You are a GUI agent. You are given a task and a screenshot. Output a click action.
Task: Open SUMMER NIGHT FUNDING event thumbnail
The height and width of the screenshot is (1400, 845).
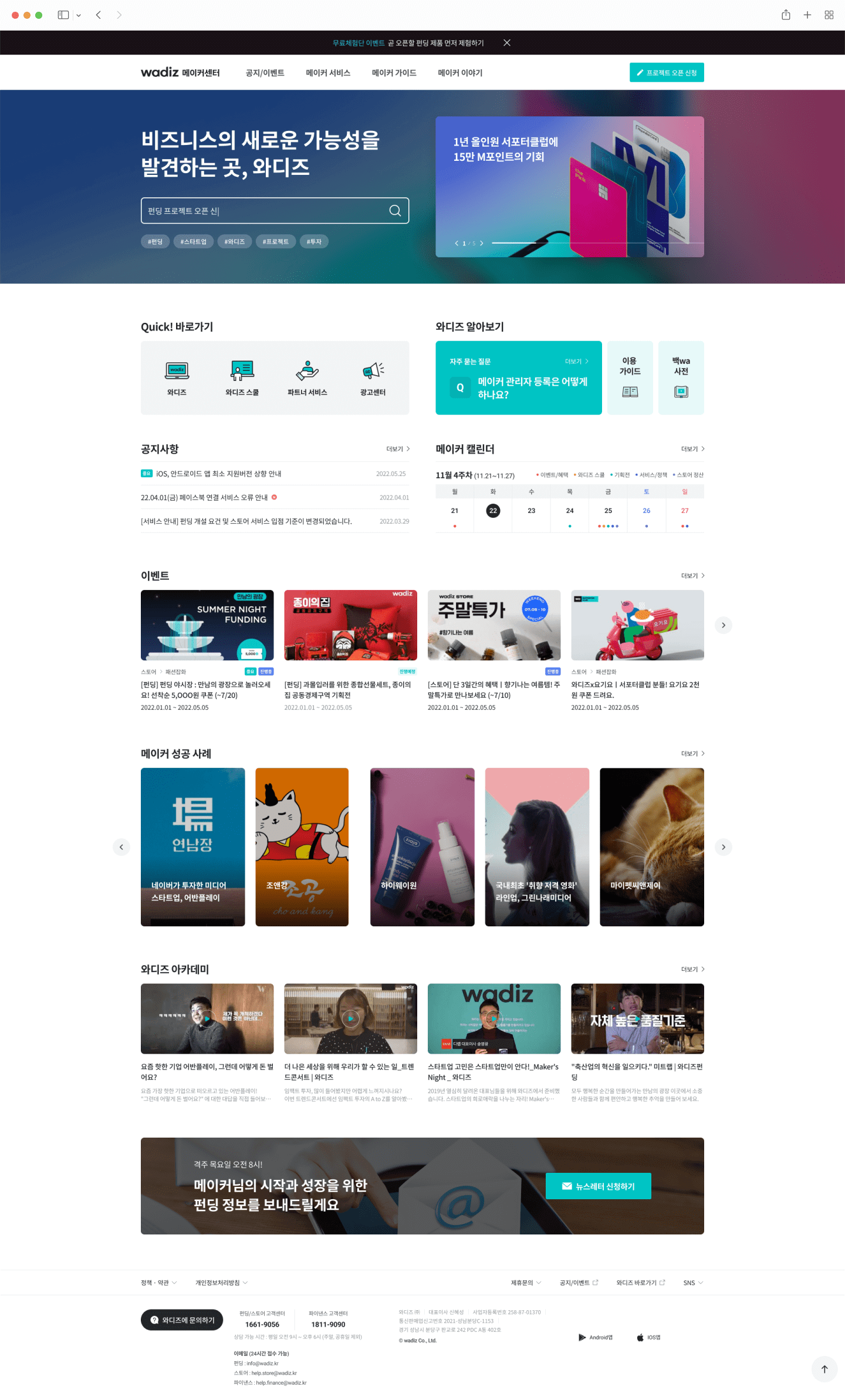point(207,625)
